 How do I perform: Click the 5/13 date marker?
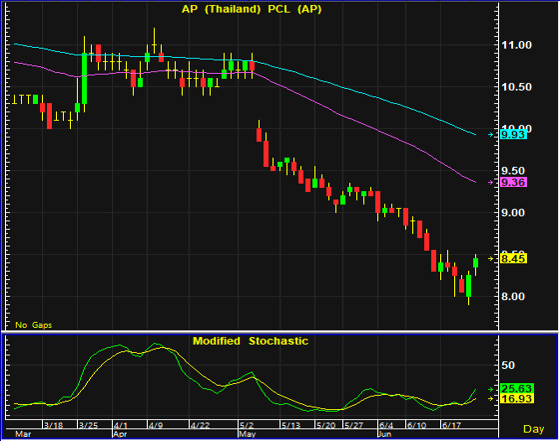291,425
